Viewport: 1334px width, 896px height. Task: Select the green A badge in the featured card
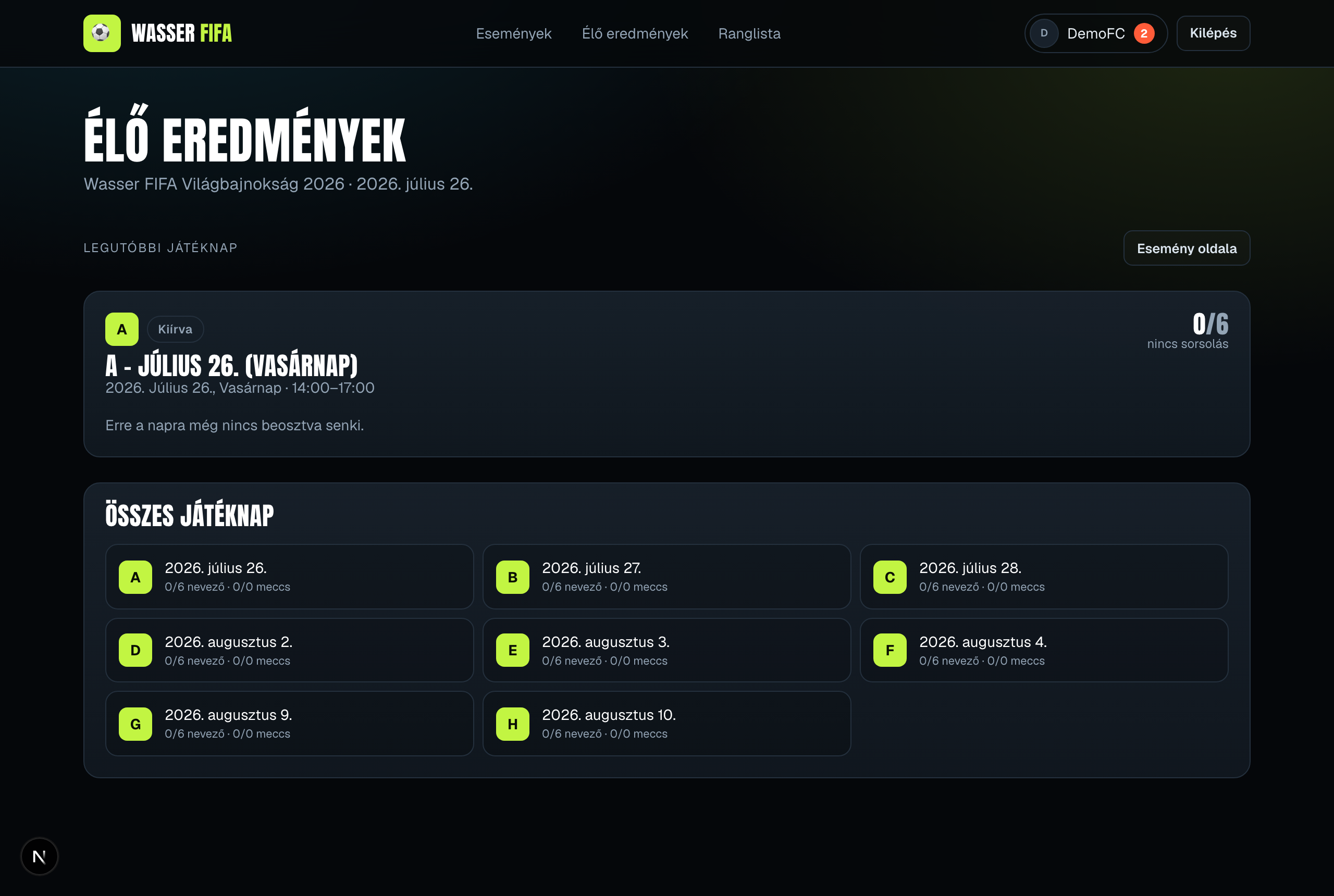coord(122,329)
